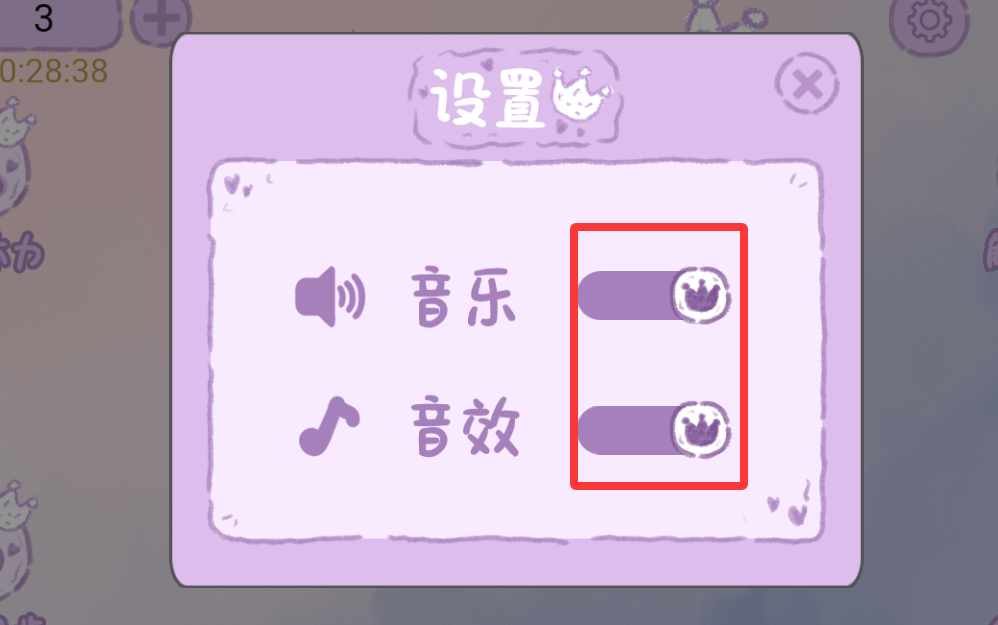
Task: Click the hearts decoration in panel's upper-left corner
Action: 239,185
